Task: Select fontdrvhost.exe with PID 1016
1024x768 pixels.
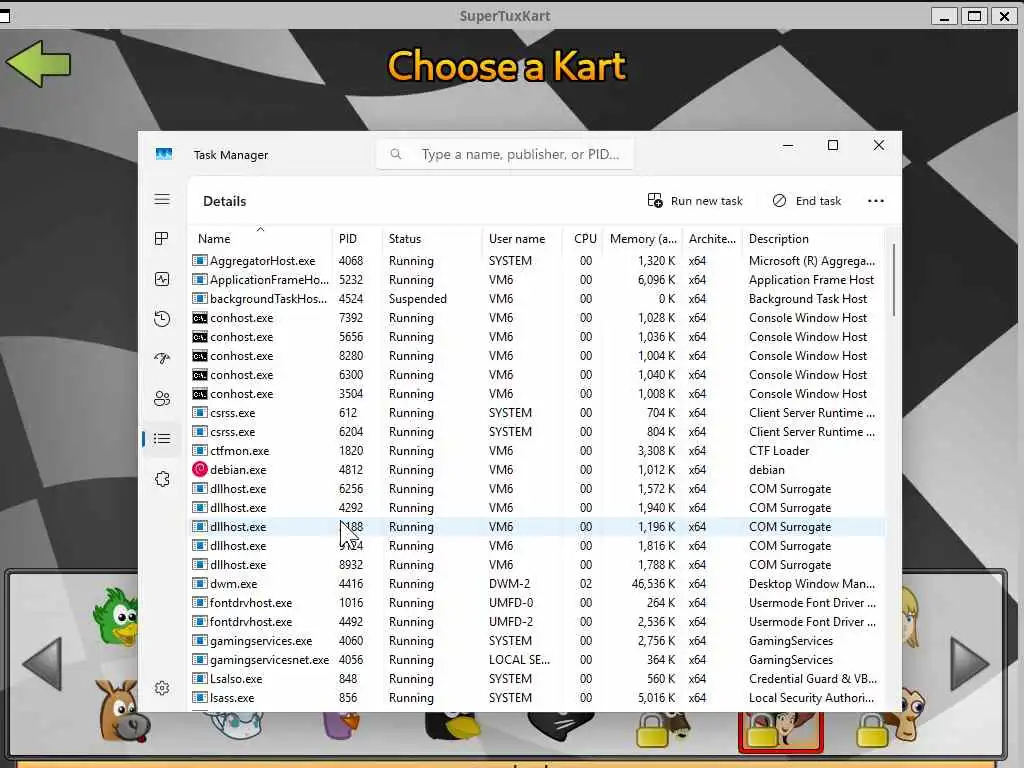Action: click(x=251, y=603)
